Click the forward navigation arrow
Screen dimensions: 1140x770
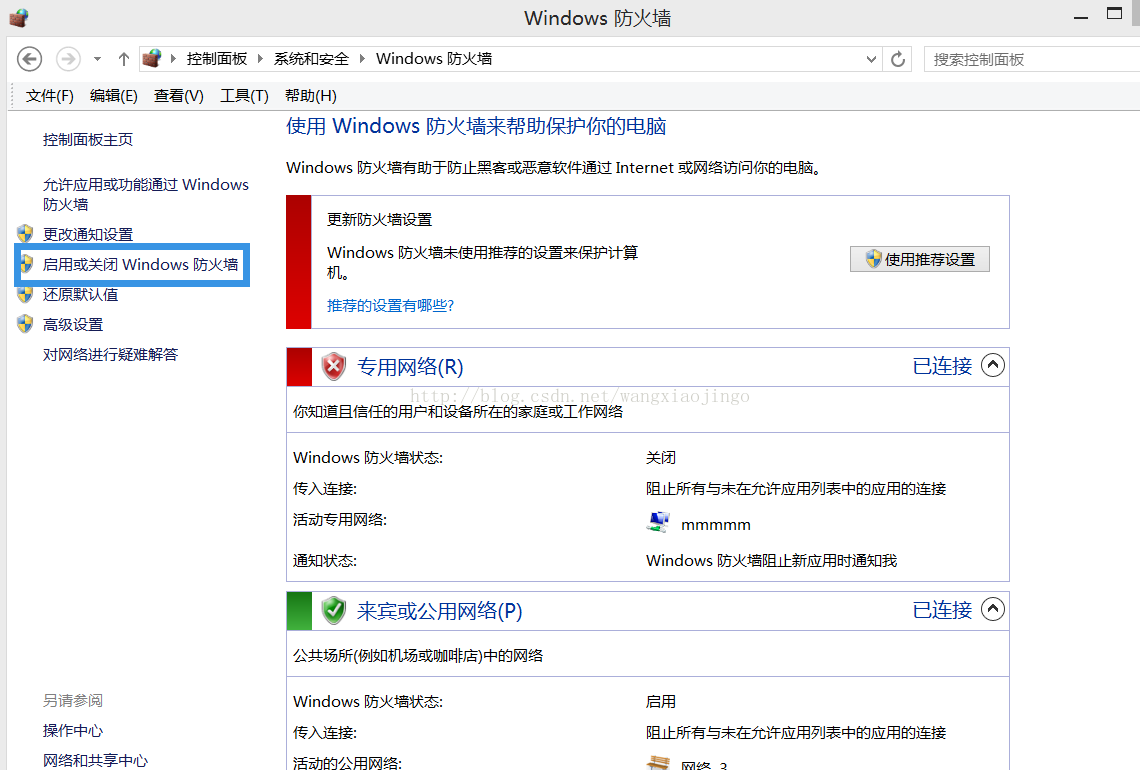tap(68, 59)
